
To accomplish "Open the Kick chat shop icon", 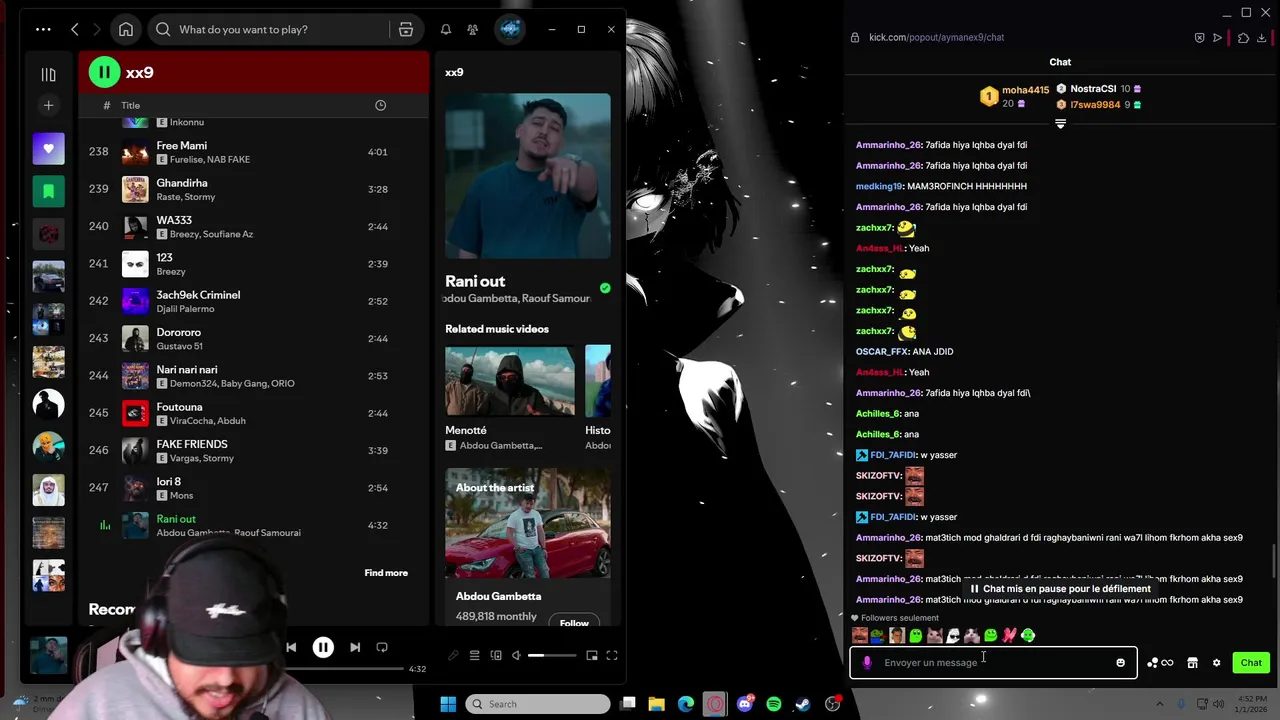I will [1192, 662].
